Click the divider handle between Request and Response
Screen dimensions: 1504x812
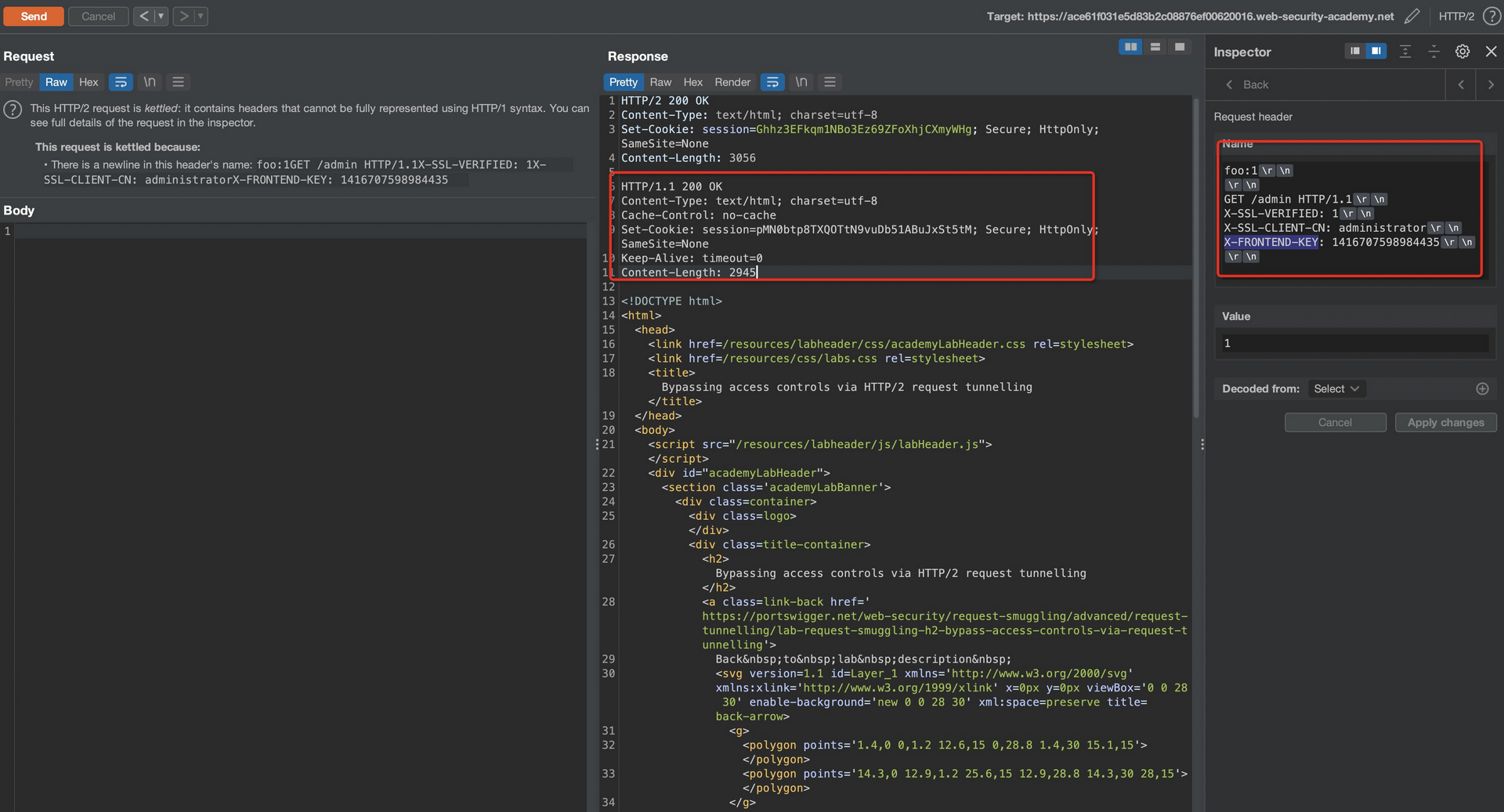597,445
